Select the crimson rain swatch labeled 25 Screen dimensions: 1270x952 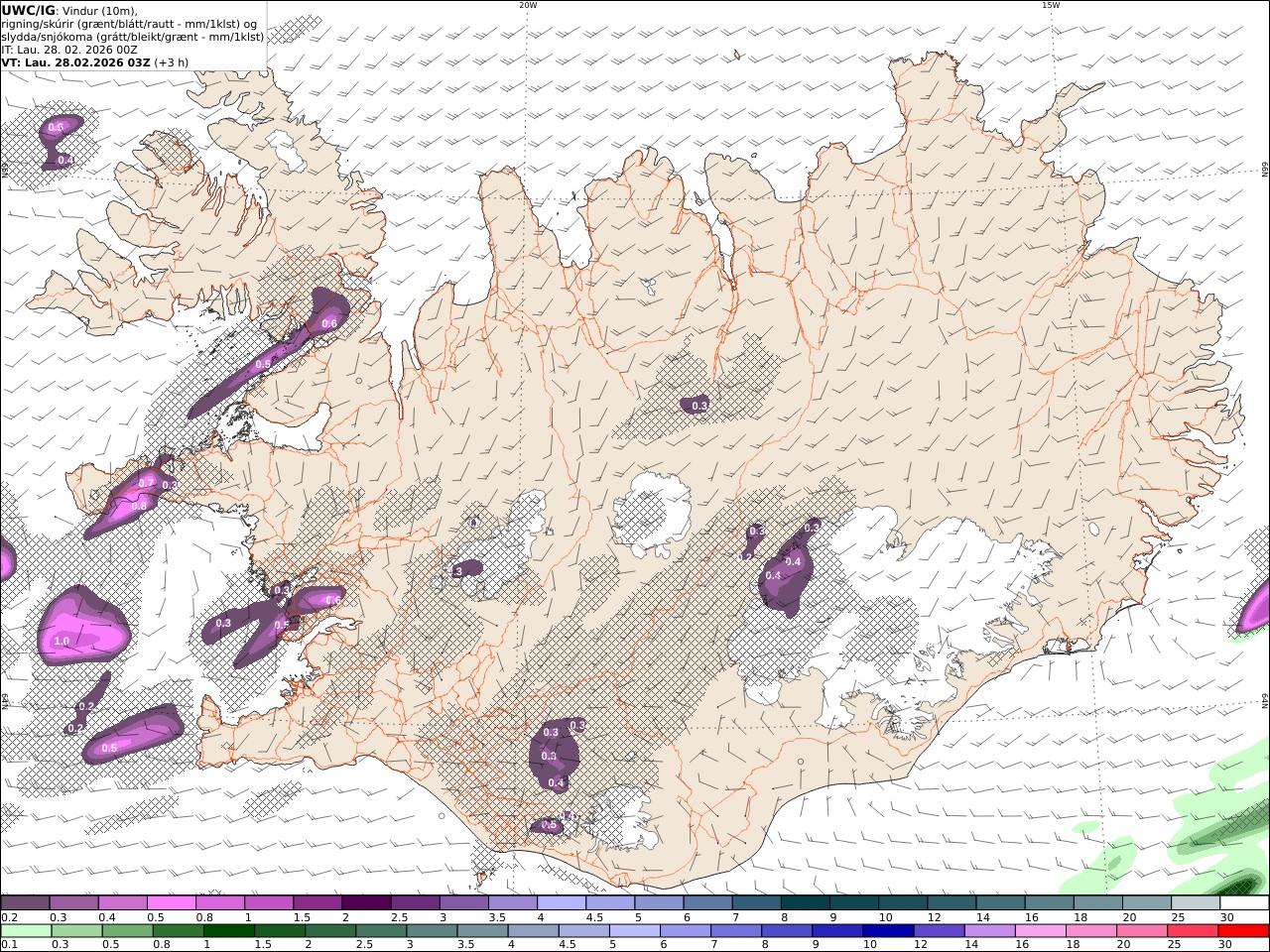pos(1192,931)
